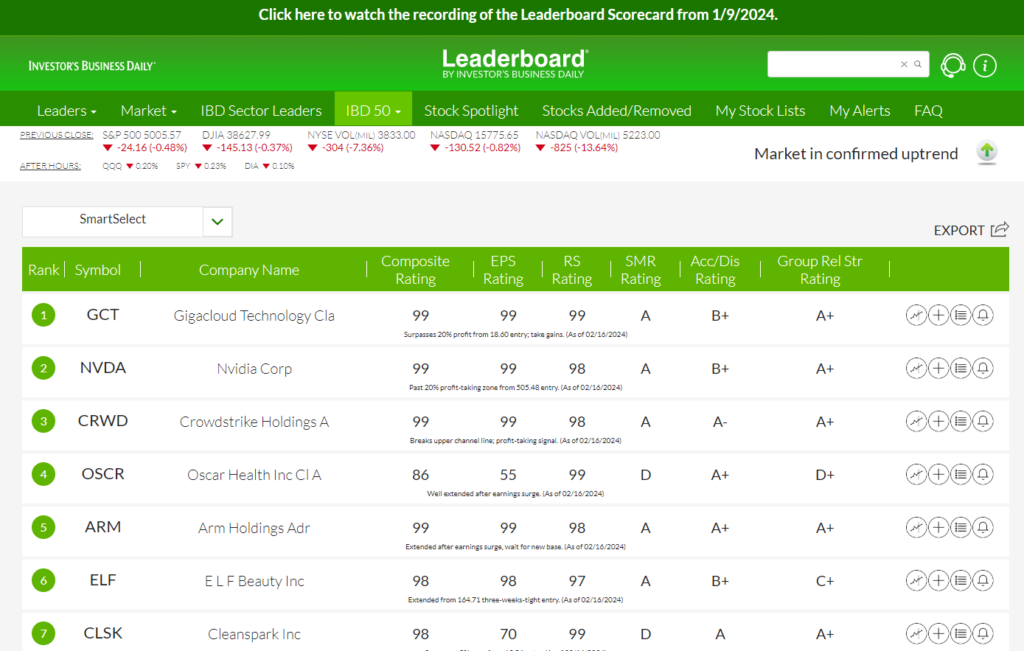
Task: Click the ELF symbol
Action: [103, 580]
